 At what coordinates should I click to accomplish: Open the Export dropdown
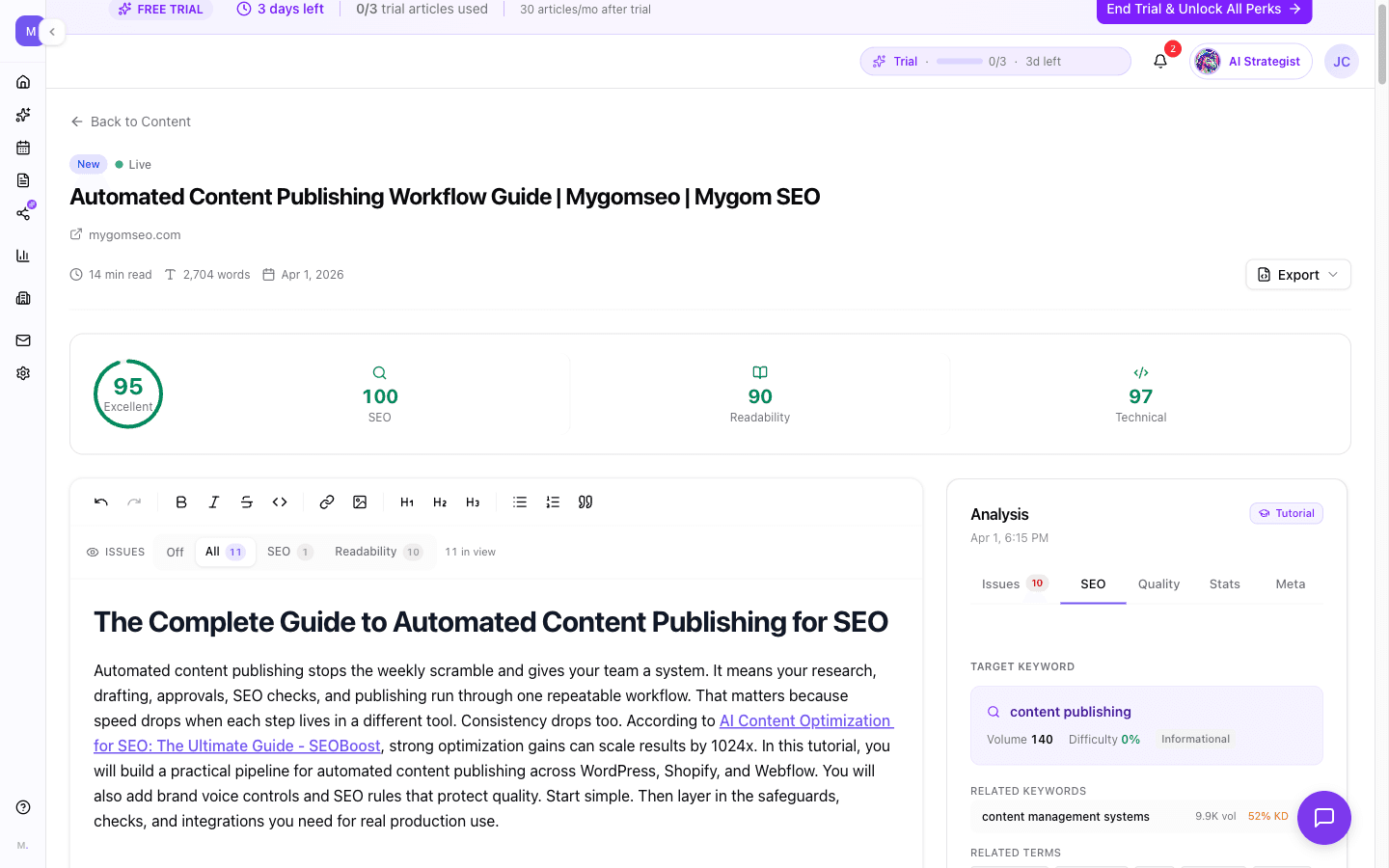1297,274
